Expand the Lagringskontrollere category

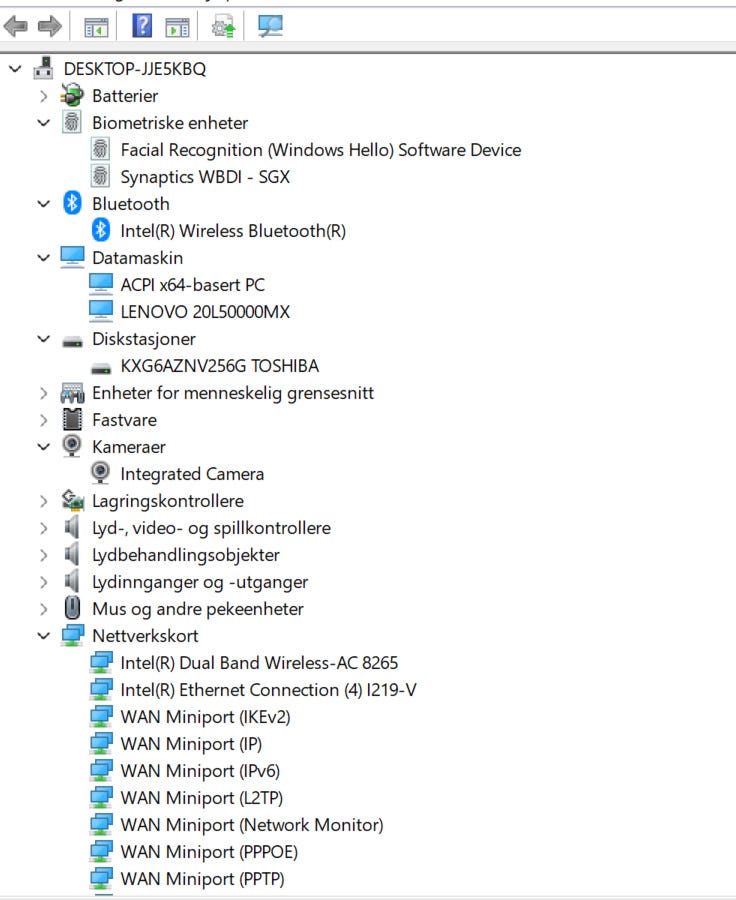[x=44, y=501]
